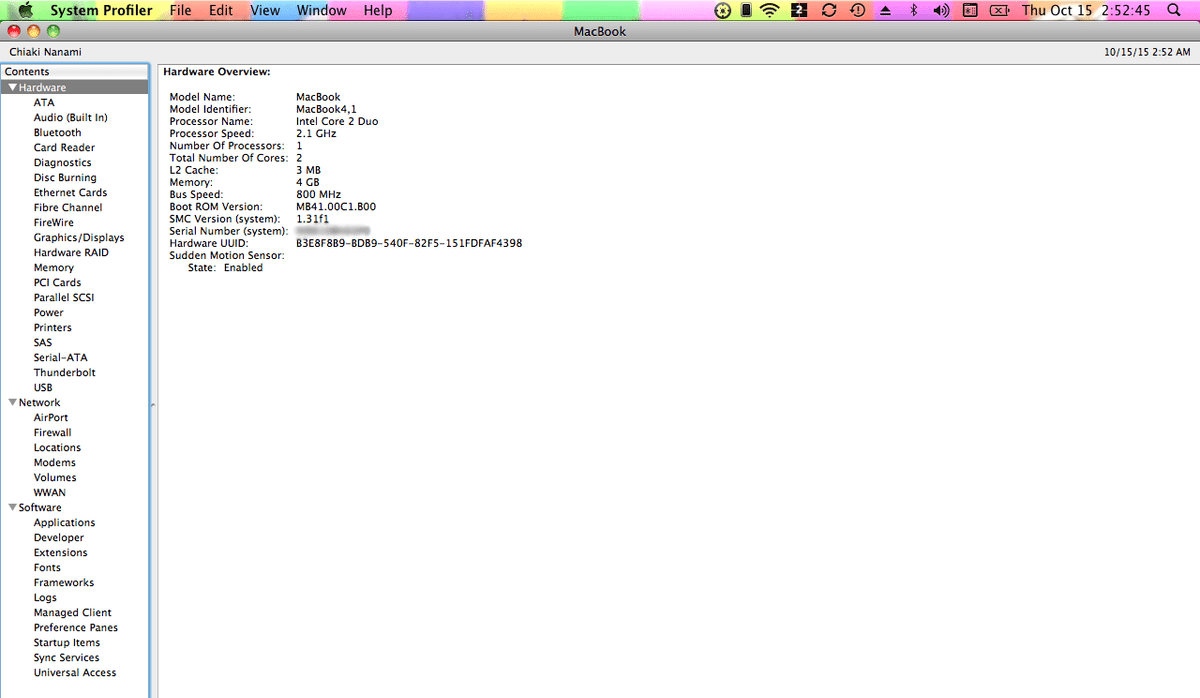This screenshot has width=1200, height=698.
Task: Select Hardware RAID entry
Action: click(x=71, y=253)
